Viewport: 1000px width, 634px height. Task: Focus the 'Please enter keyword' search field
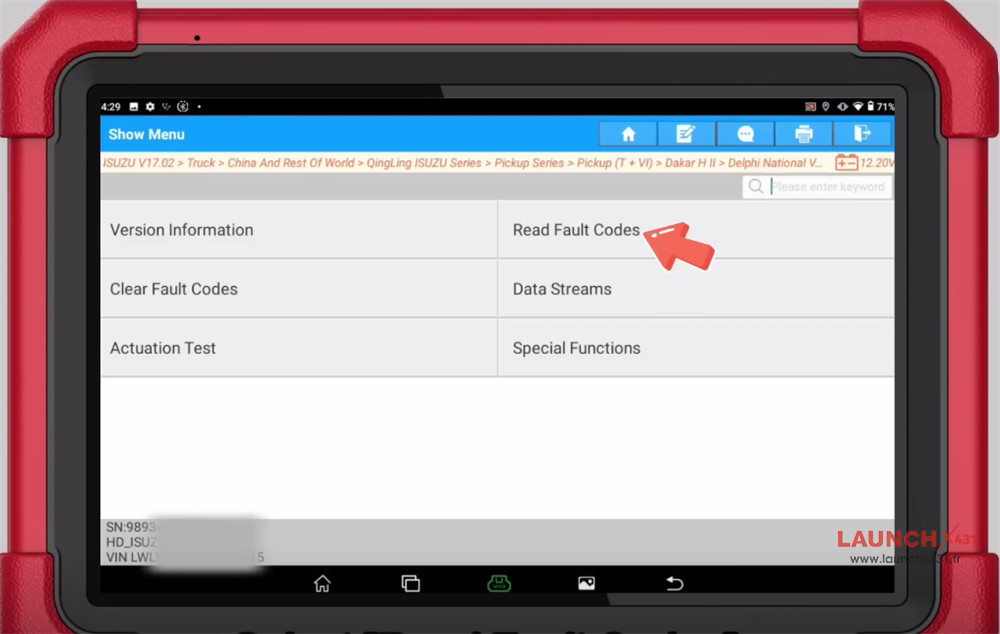click(817, 186)
